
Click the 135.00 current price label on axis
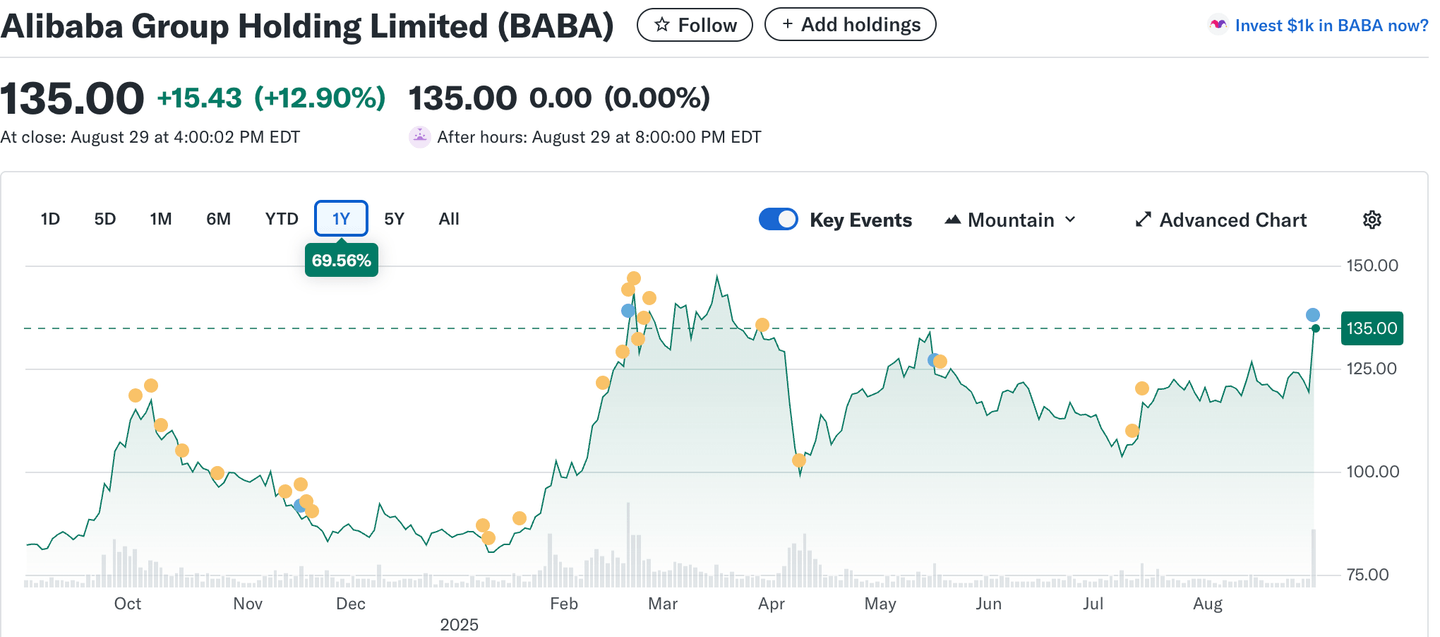click(1371, 328)
